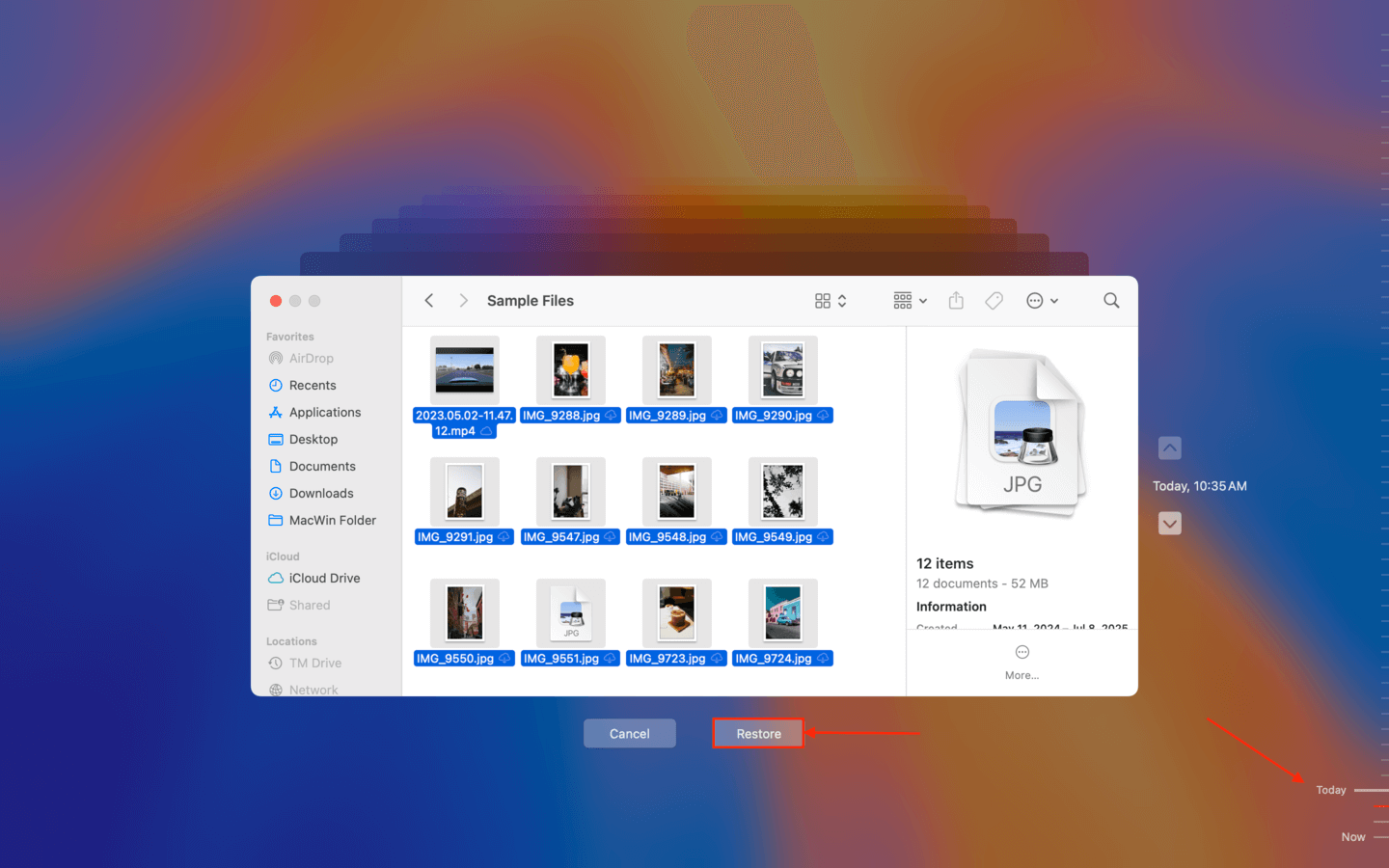Click the Restore button
Screen dimensions: 1389x868
click(x=758, y=734)
